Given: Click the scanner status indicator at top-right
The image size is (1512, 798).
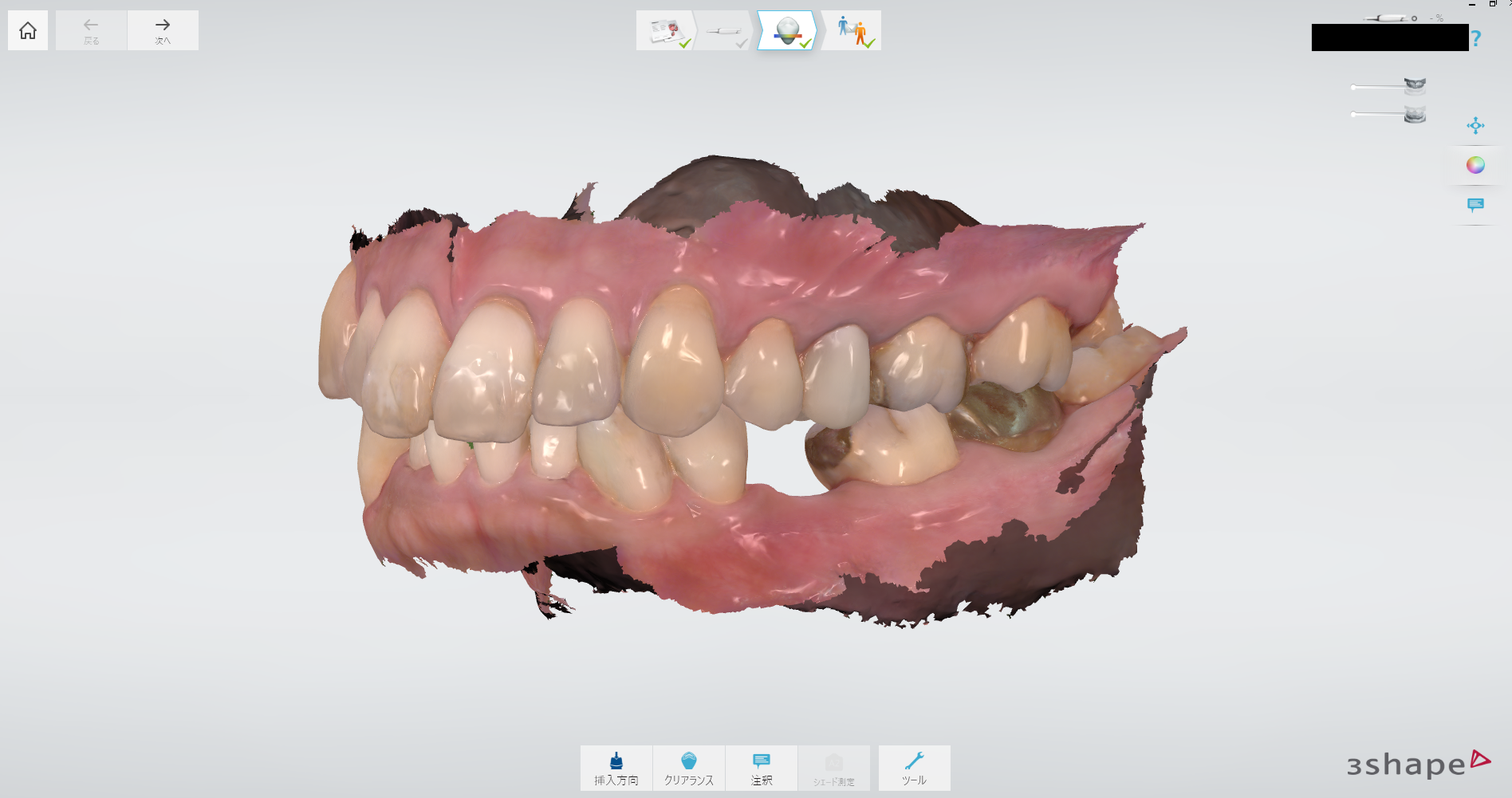Looking at the screenshot, I should coord(1392,18).
